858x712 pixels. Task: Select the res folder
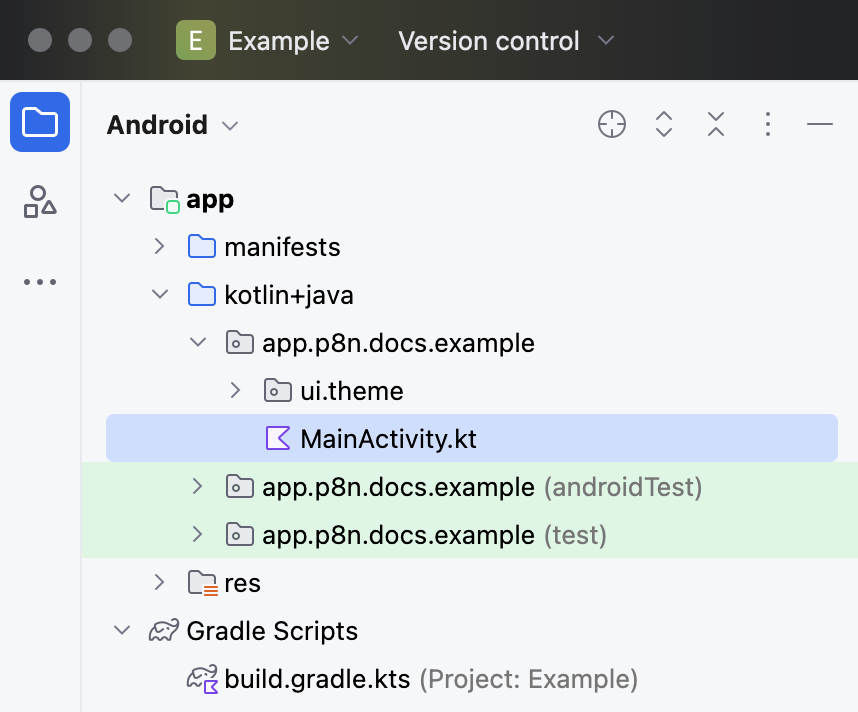242,583
